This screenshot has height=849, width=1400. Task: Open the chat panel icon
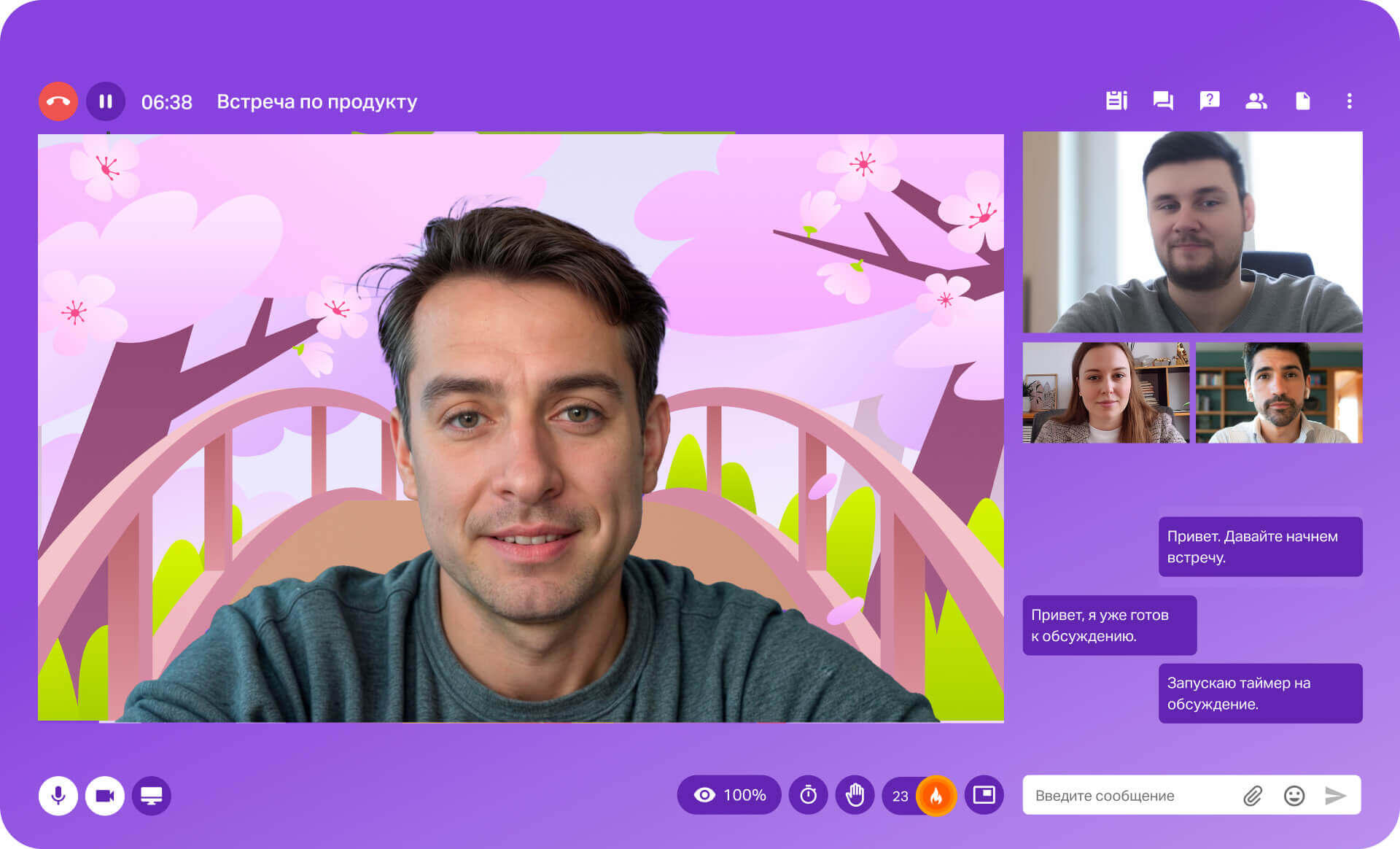[x=1163, y=101]
